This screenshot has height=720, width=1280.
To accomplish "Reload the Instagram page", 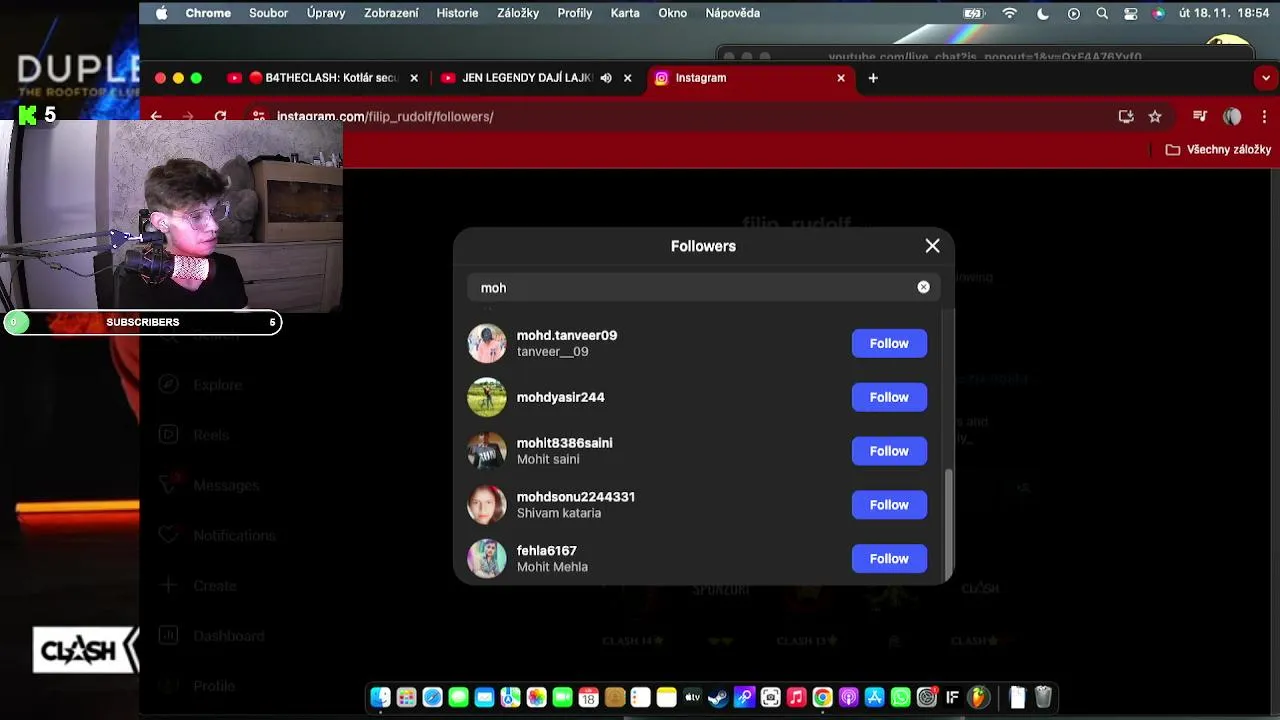I will tap(220, 117).
